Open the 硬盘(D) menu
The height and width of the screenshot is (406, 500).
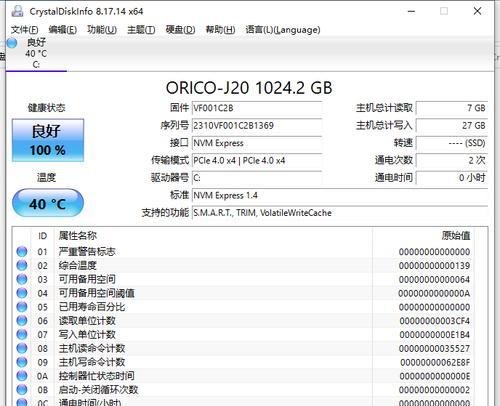[x=180, y=30]
